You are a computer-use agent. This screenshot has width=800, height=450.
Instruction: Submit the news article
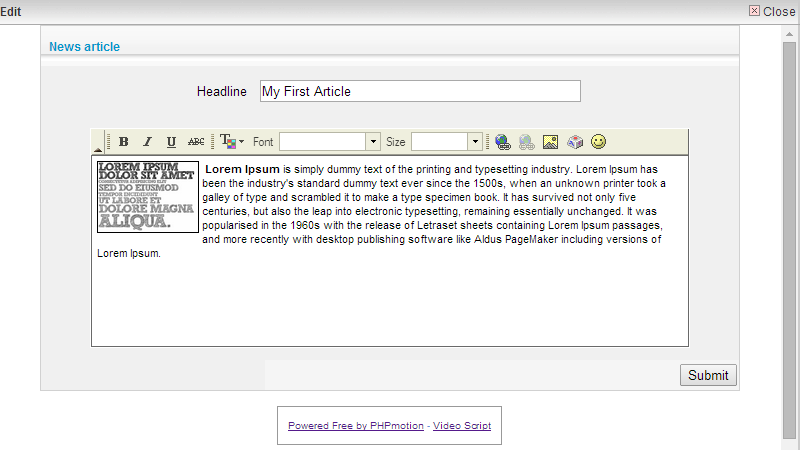pos(708,375)
